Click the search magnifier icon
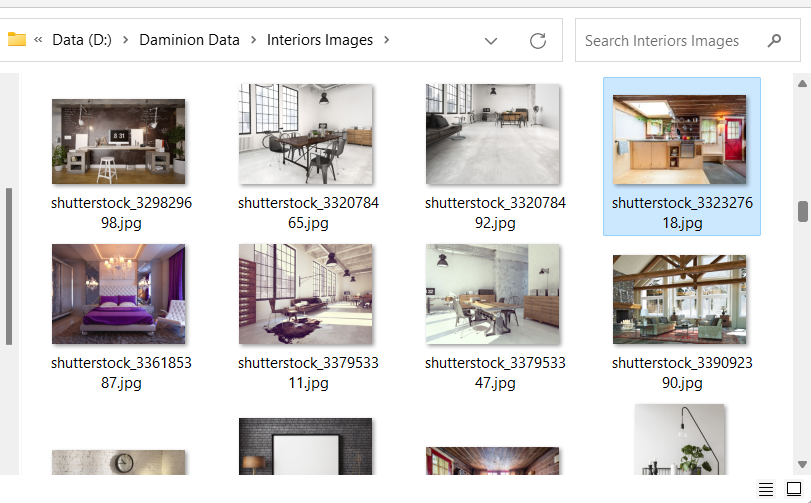Viewport: 811px width, 503px height. [x=774, y=41]
